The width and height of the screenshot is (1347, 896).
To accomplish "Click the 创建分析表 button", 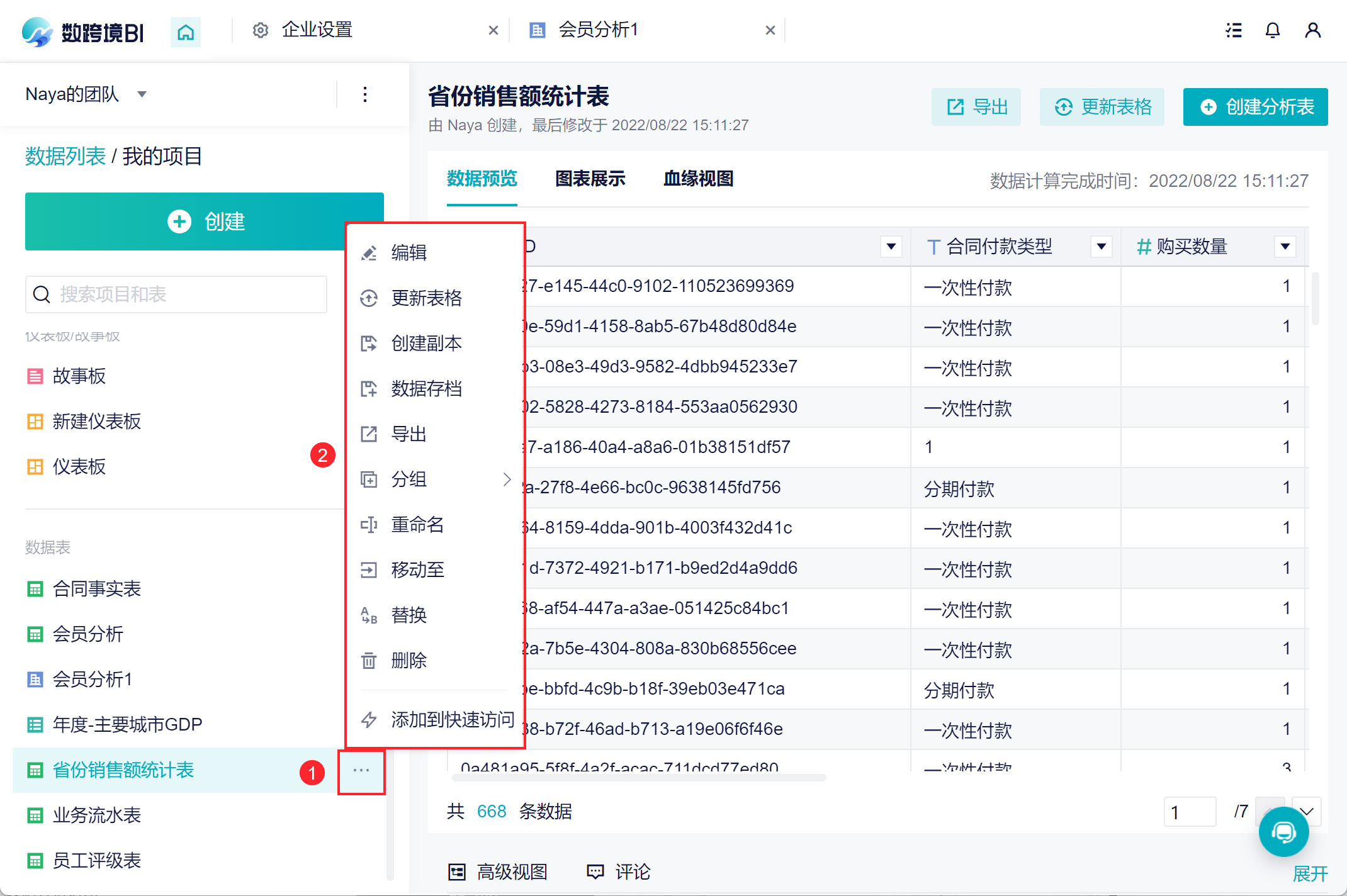I will point(1255,107).
